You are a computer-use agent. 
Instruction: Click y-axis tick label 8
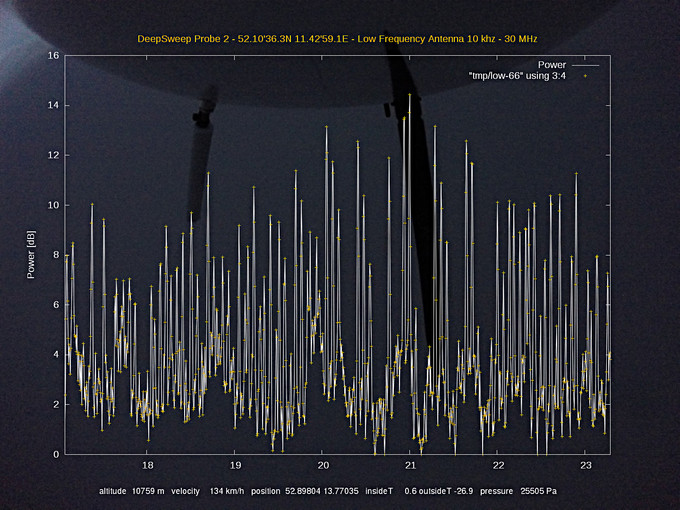pyautogui.click(x=56, y=255)
